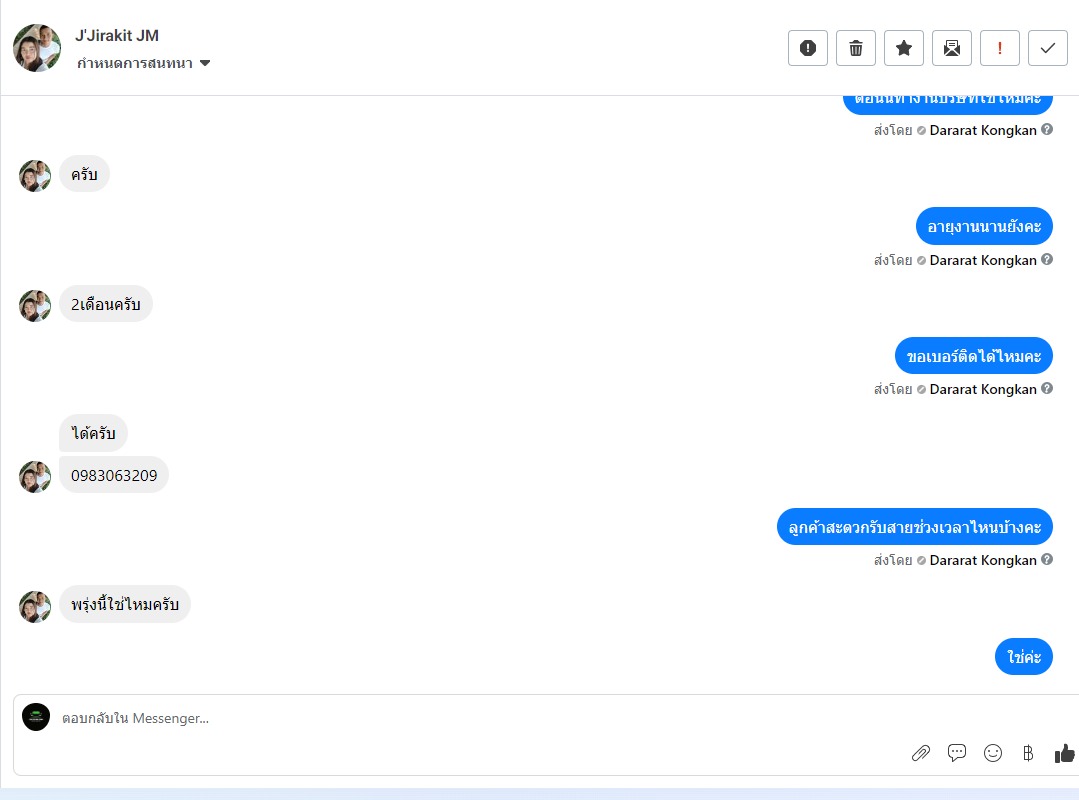Click Dararat Kongkan name under last sent message

(x=983, y=560)
